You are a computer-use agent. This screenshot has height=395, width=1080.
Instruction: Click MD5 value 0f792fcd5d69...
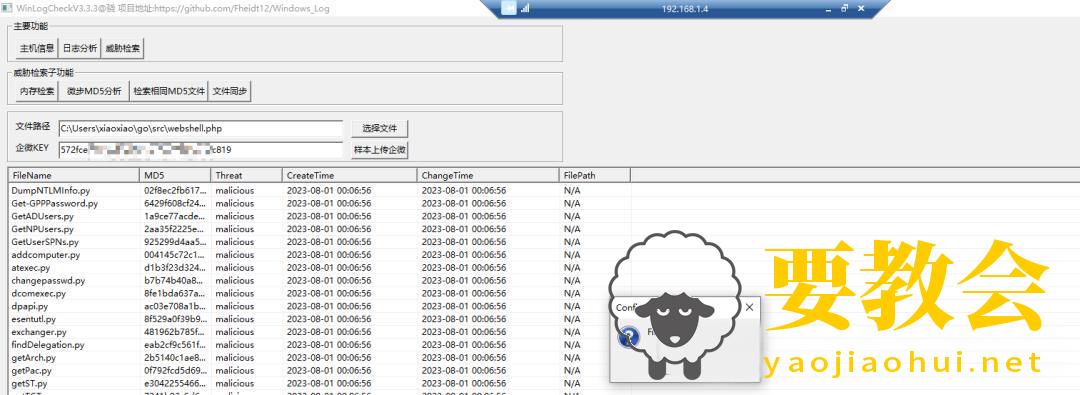(175, 370)
